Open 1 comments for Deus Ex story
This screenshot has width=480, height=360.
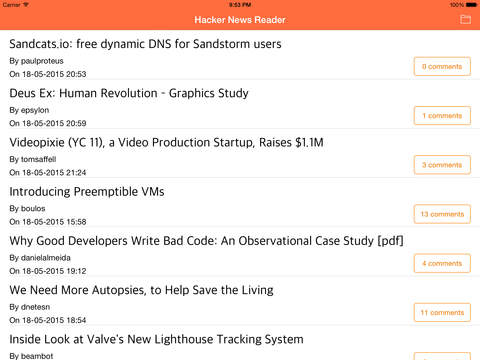pyautogui.click(x=442, y=116)
